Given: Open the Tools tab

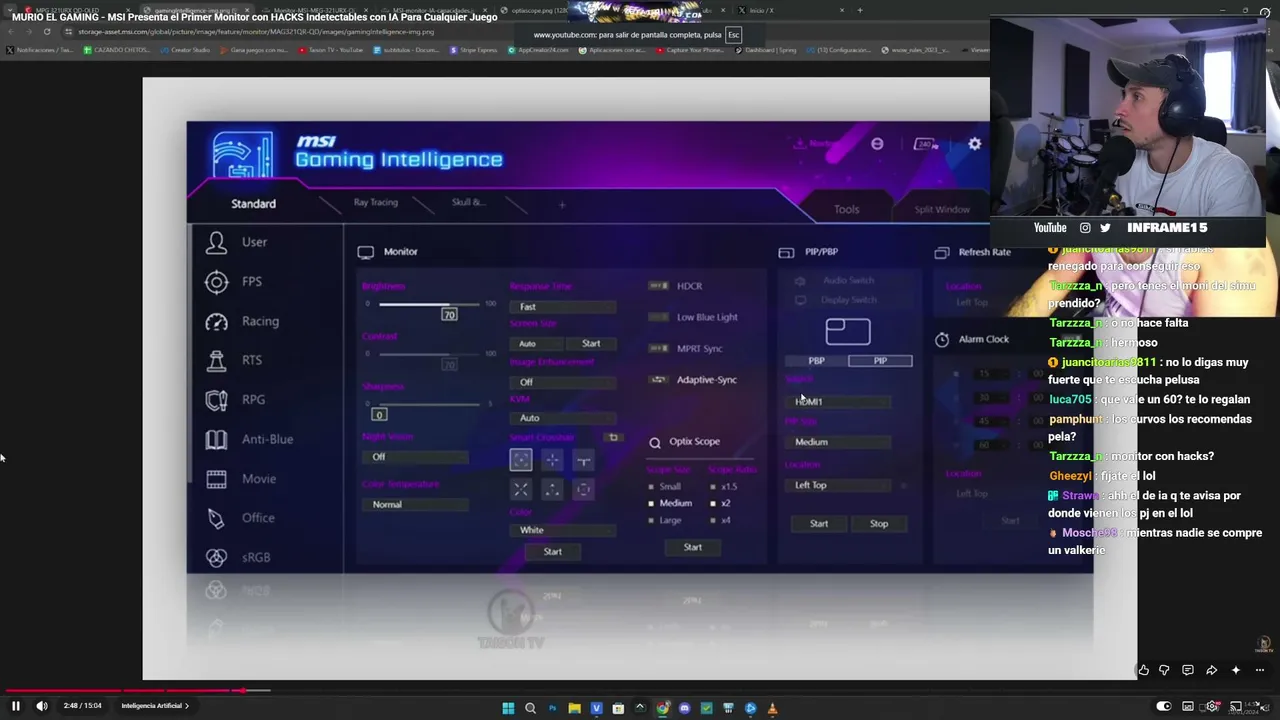Looking at the screenshot, I should [847, 209].
